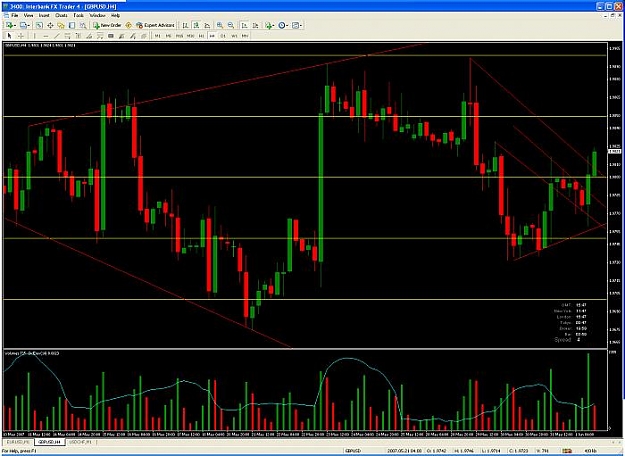The height and width of the screenshot is (456, 625).
Task: Launch the MetaEditor icon
Action: pos(128,25)
